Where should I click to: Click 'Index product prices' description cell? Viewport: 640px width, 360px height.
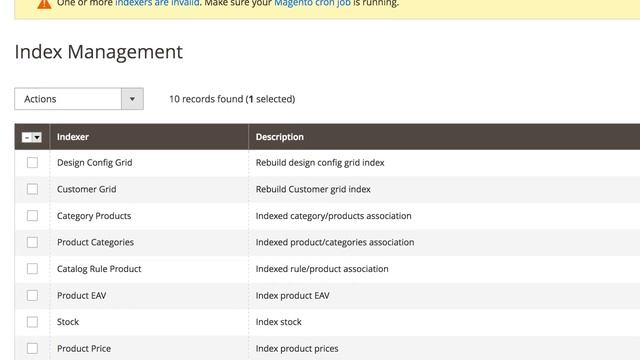click(x=297, y=348)
